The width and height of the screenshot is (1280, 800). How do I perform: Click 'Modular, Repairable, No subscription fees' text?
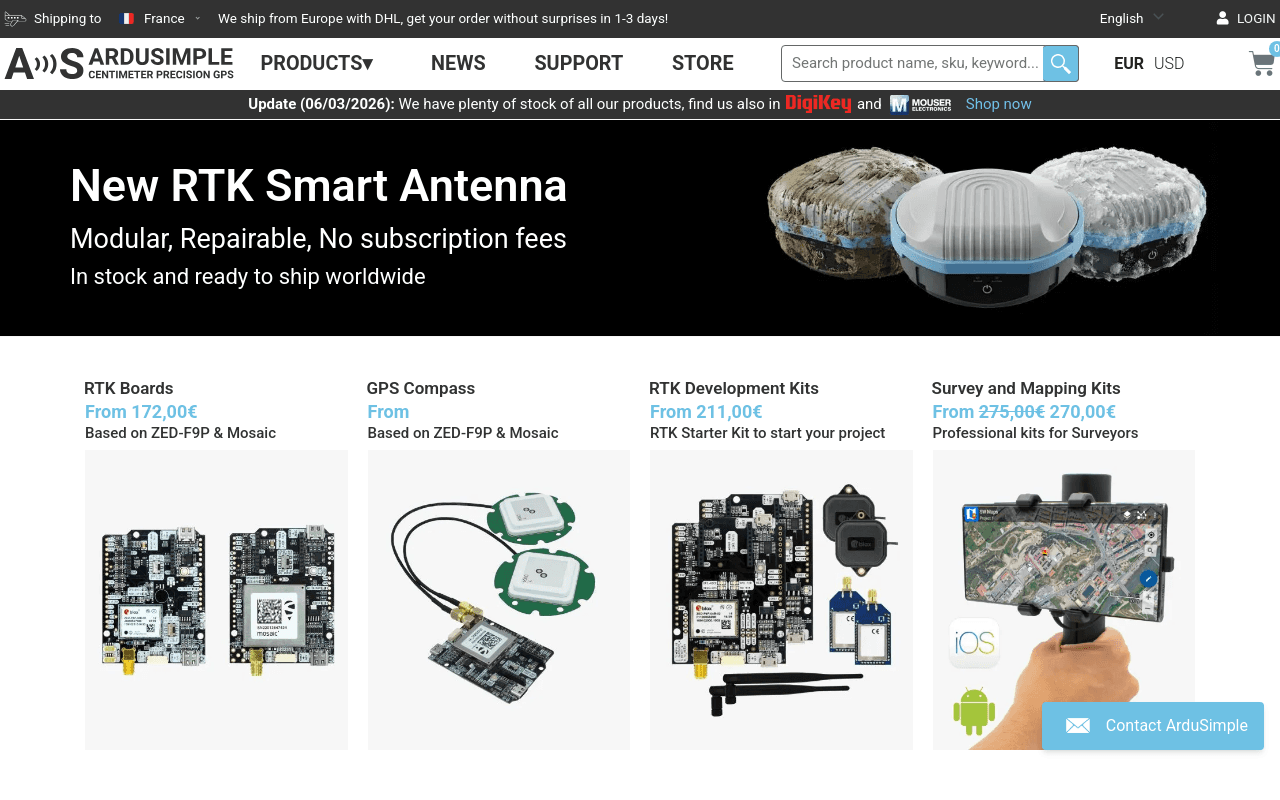(x=318, y=239)
